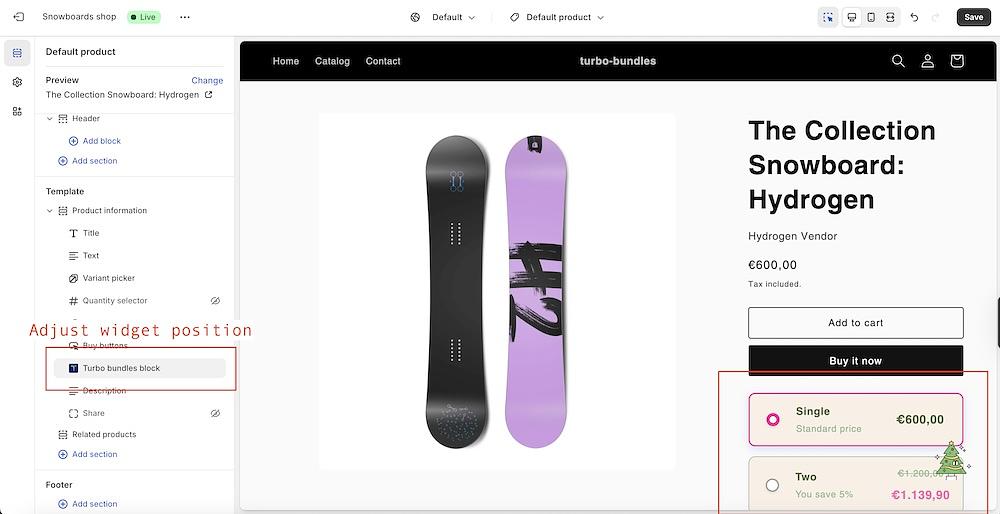Open the app embeds sidebar icon
The height and width of the screenshot is (514, 1000).
pos(17,111)
